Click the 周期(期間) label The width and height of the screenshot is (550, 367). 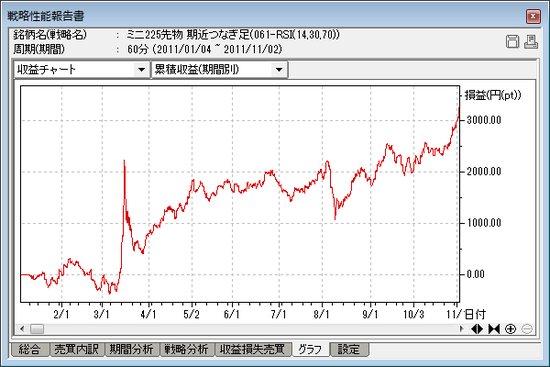[39, 49]
